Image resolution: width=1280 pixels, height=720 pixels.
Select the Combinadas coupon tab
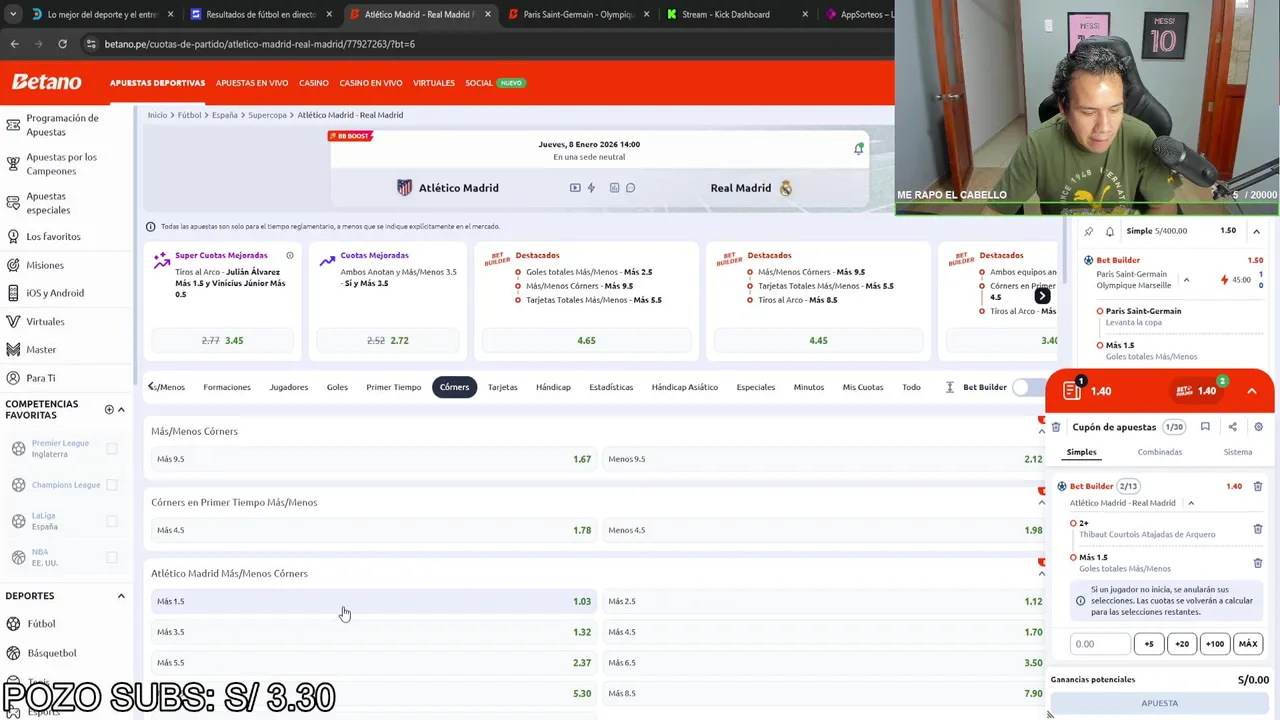(x=1159, y=452)
